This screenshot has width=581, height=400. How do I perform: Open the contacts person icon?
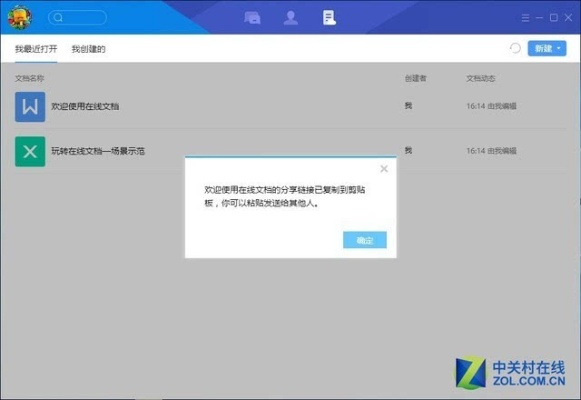290,17
